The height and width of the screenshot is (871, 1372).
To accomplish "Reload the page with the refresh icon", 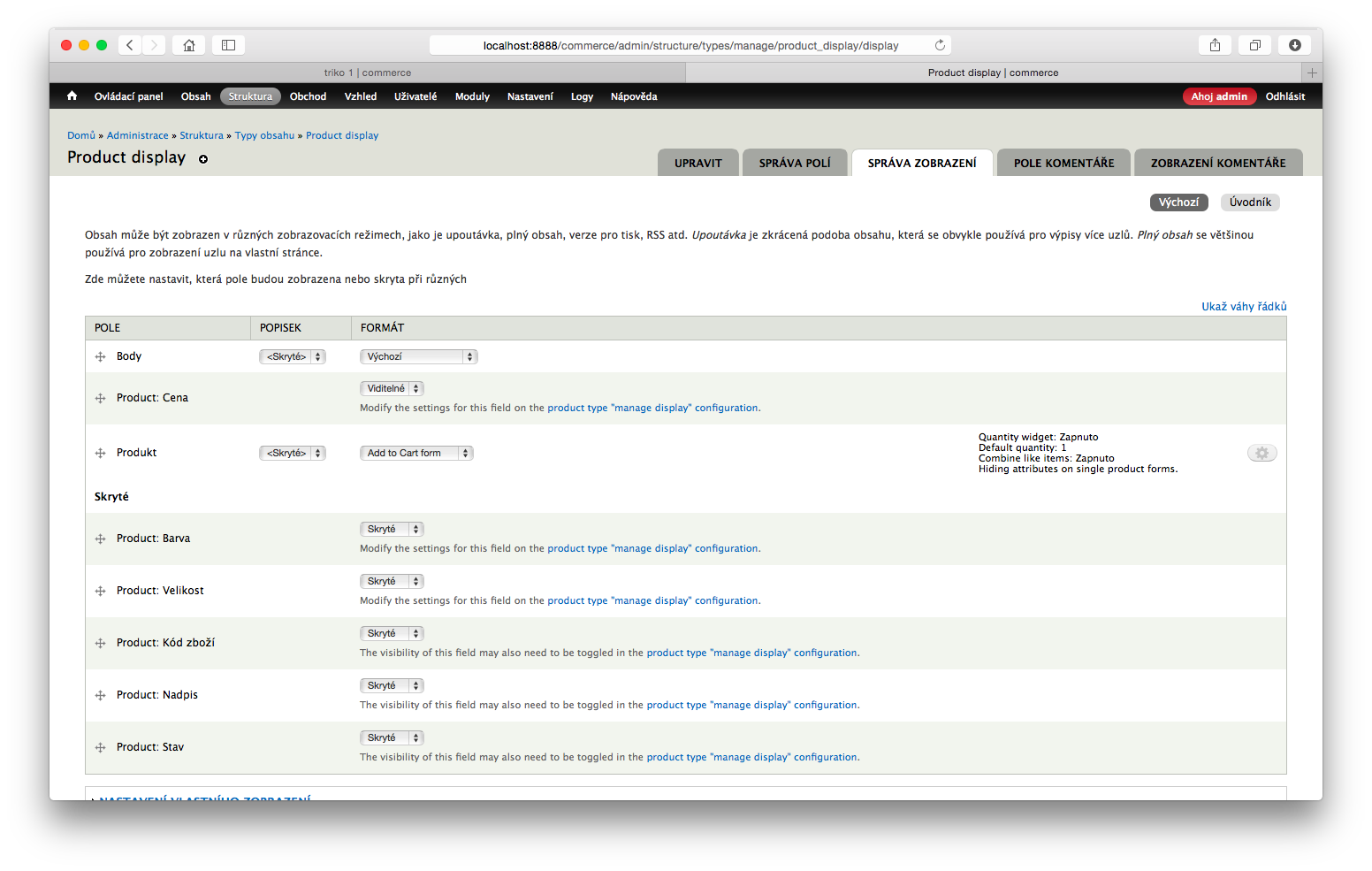I will click(x=940, y=45).
